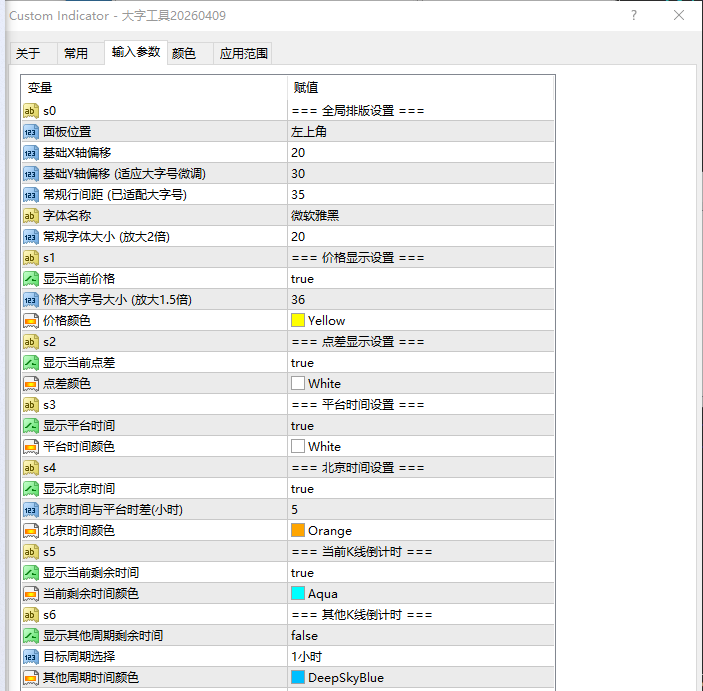The image size is (703, 691).
Task: Switch to the 常用 tab
Action: tap(81, 53)
